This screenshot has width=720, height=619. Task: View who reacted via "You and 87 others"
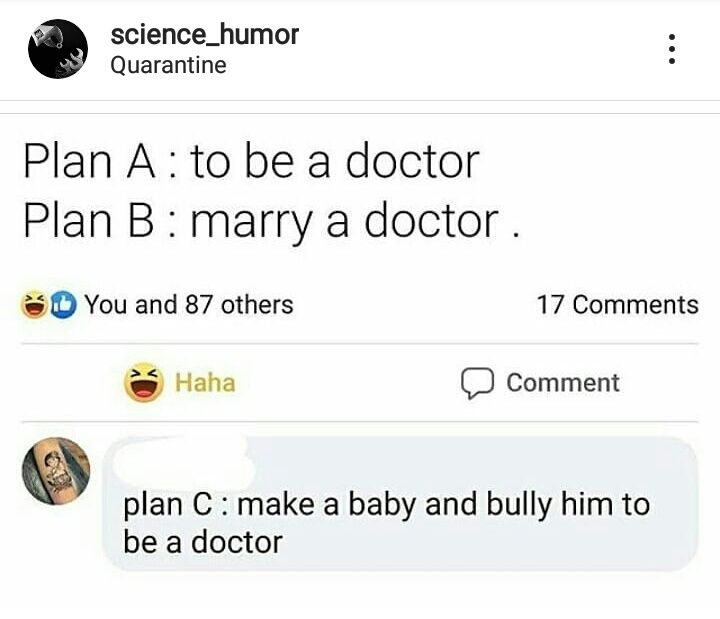tap(188, 304)
